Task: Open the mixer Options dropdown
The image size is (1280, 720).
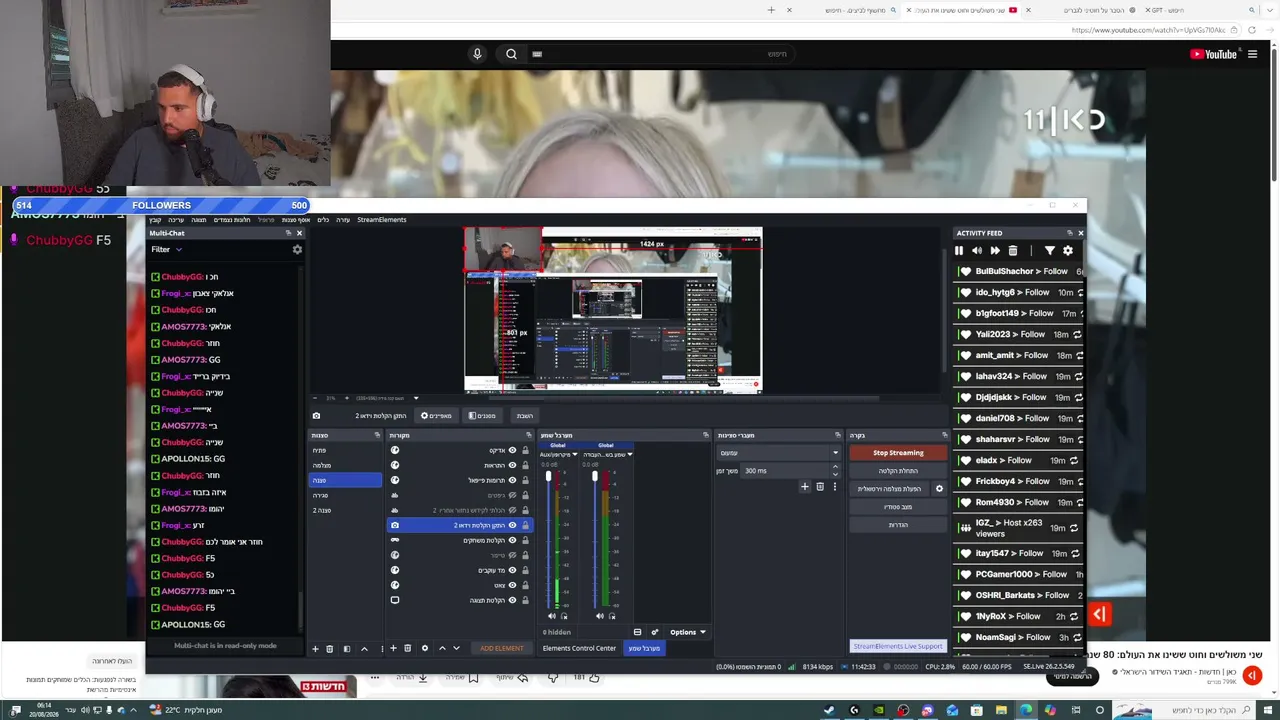Action: tap(687, 632)
